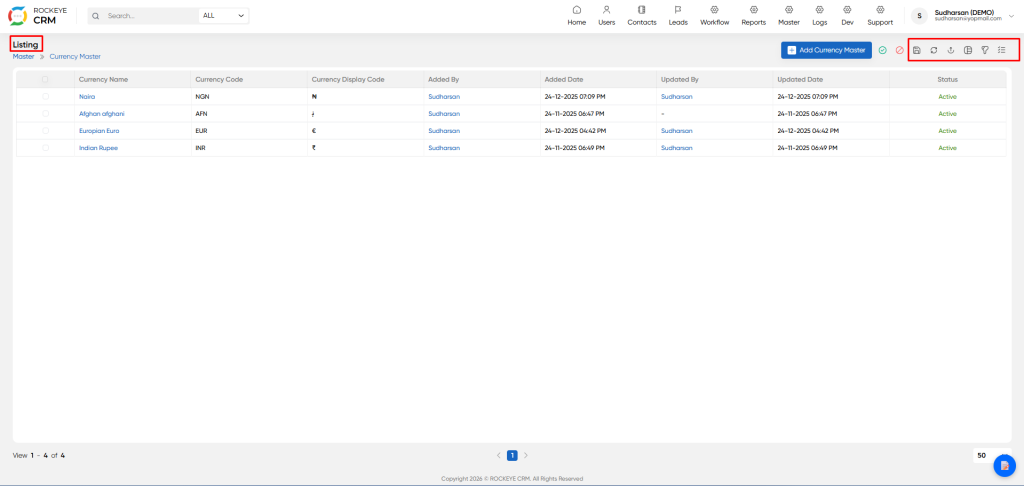Select the Europian Euro row checkbox
The width and height of the screenshot is (1024, 486).
pos(45,131)
